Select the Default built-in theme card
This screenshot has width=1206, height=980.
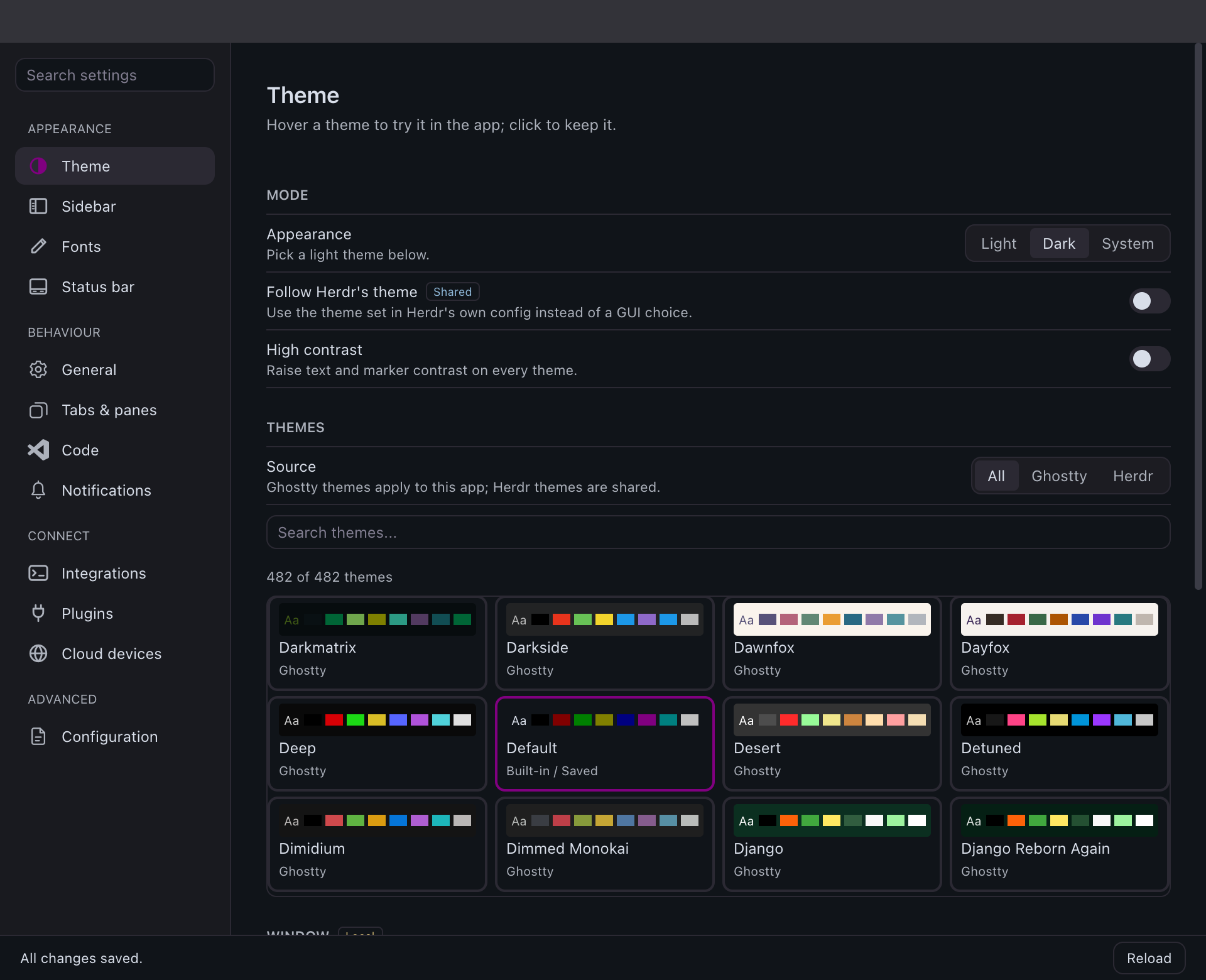[605, 744]
